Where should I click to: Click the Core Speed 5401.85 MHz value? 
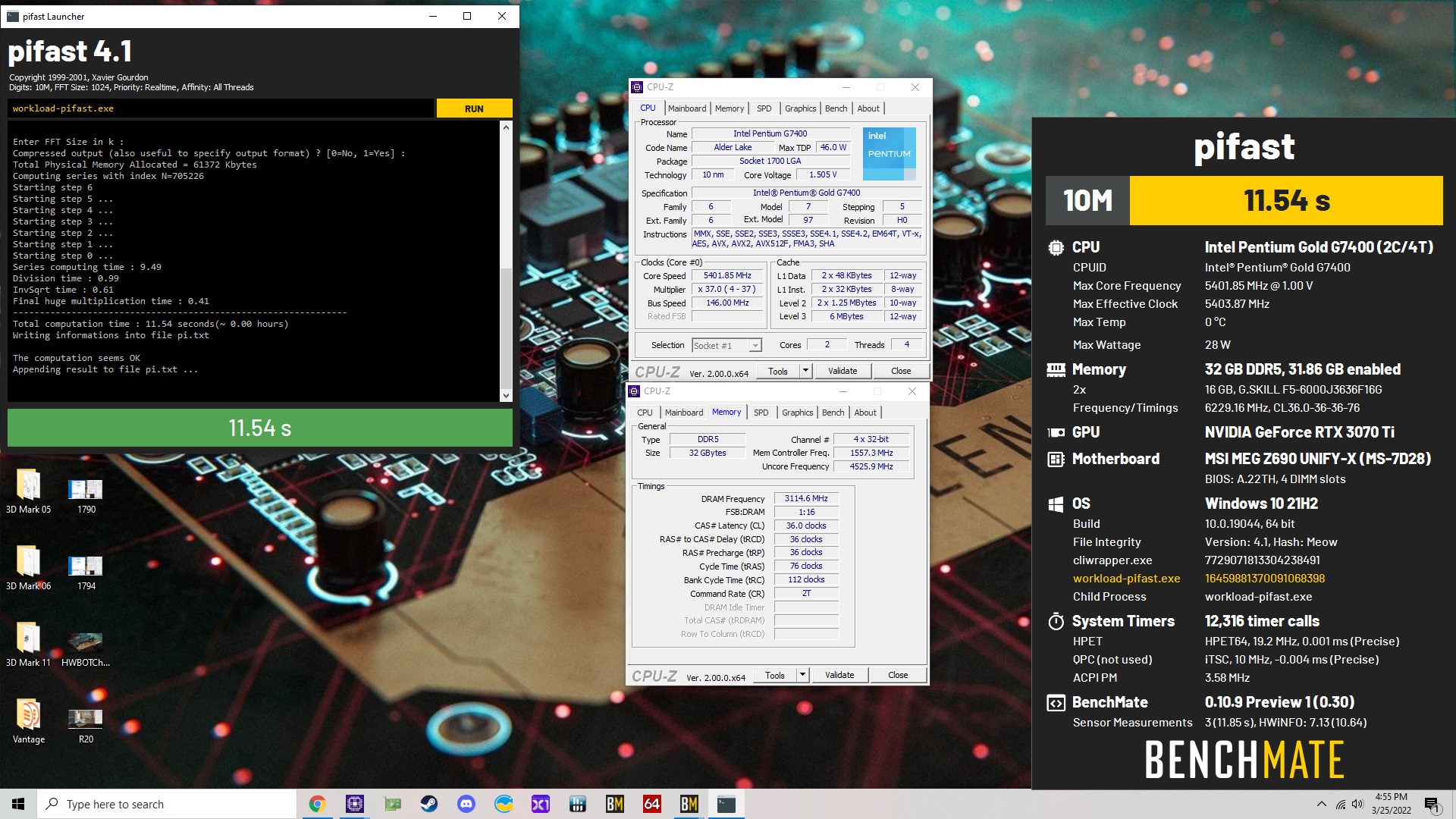(727, 275)
